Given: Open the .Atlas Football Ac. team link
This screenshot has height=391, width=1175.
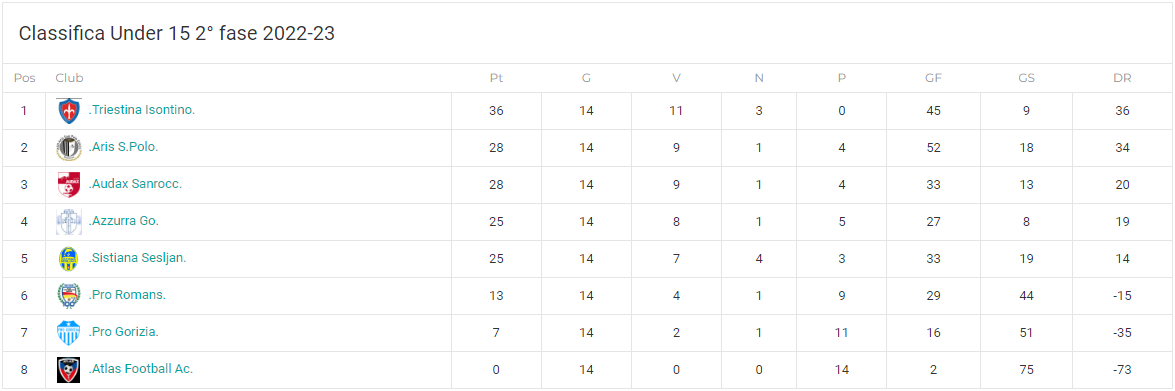Looking at the screenshot, I should pos(141,369).
